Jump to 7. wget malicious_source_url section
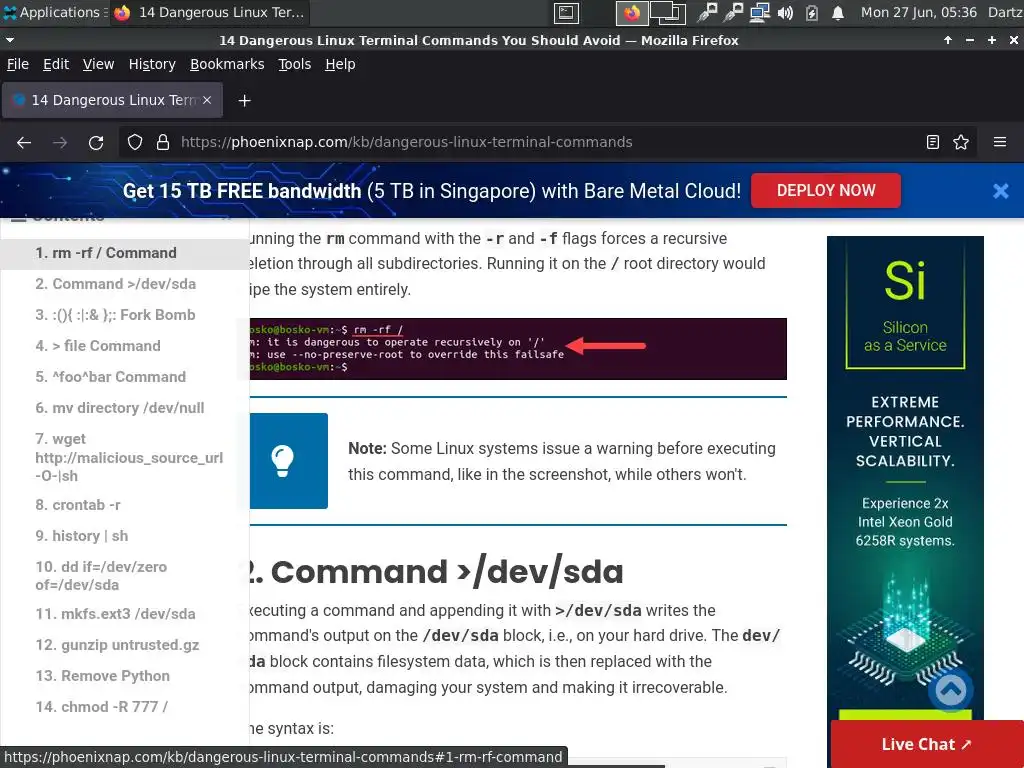The width and height of the screenshot is (1024, 768). tap(129, 457)
